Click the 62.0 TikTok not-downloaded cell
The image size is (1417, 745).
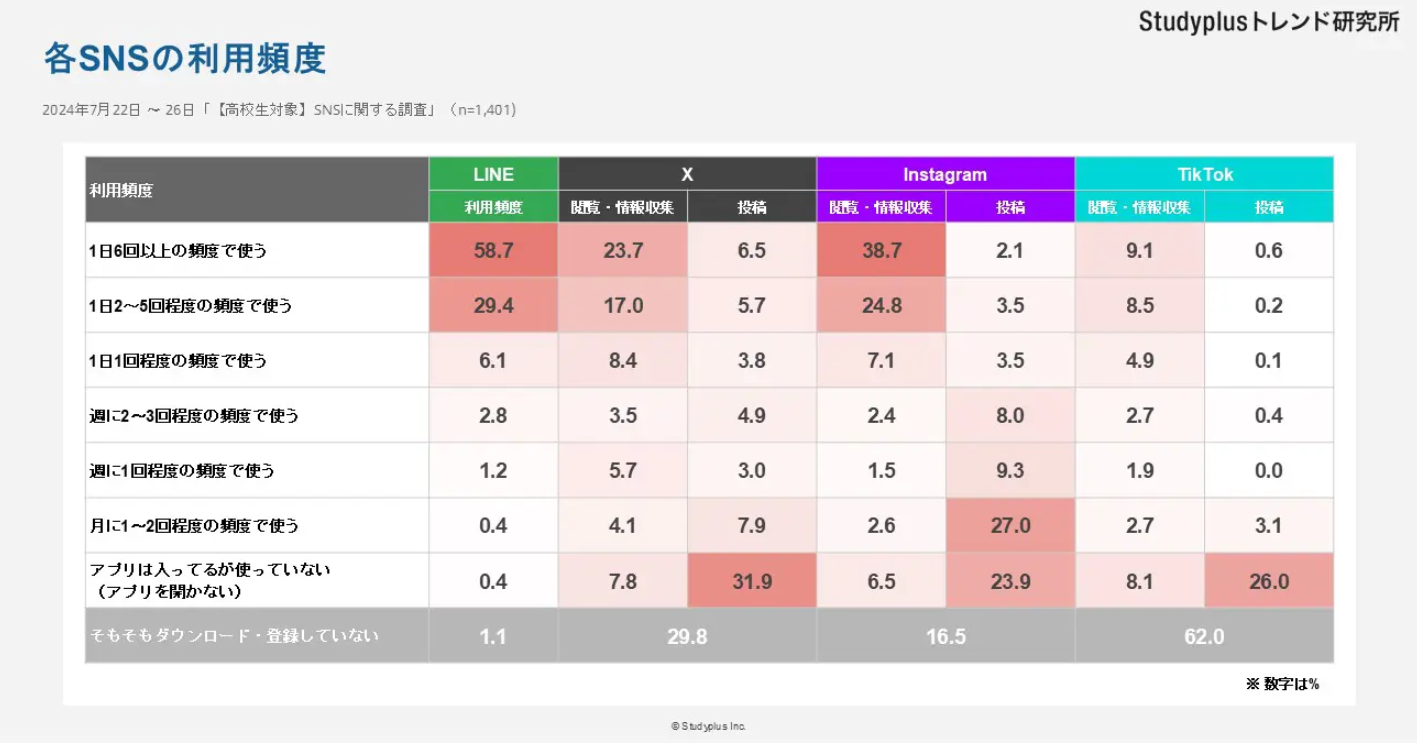(x=1204, y=636)
